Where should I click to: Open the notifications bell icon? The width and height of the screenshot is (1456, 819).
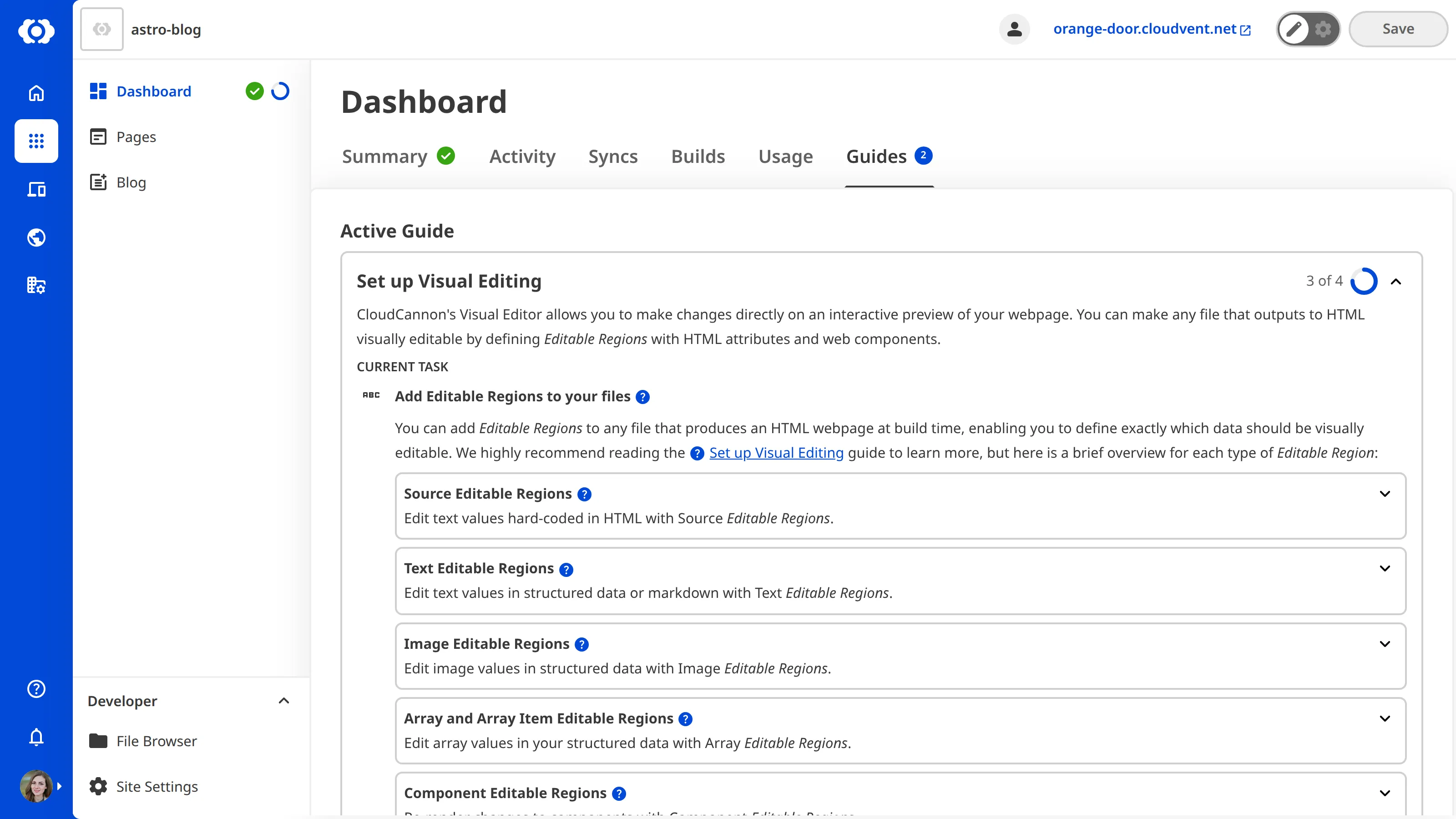[x=36, y=737]
